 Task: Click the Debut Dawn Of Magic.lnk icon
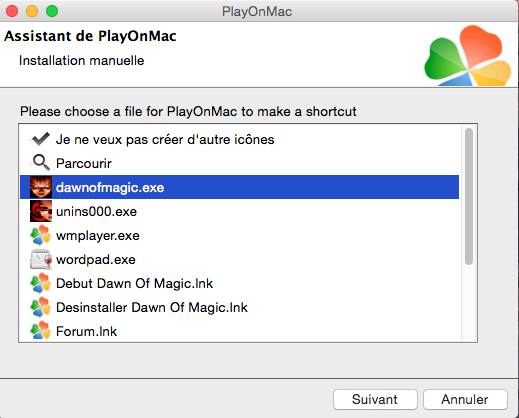coord(41,283)
